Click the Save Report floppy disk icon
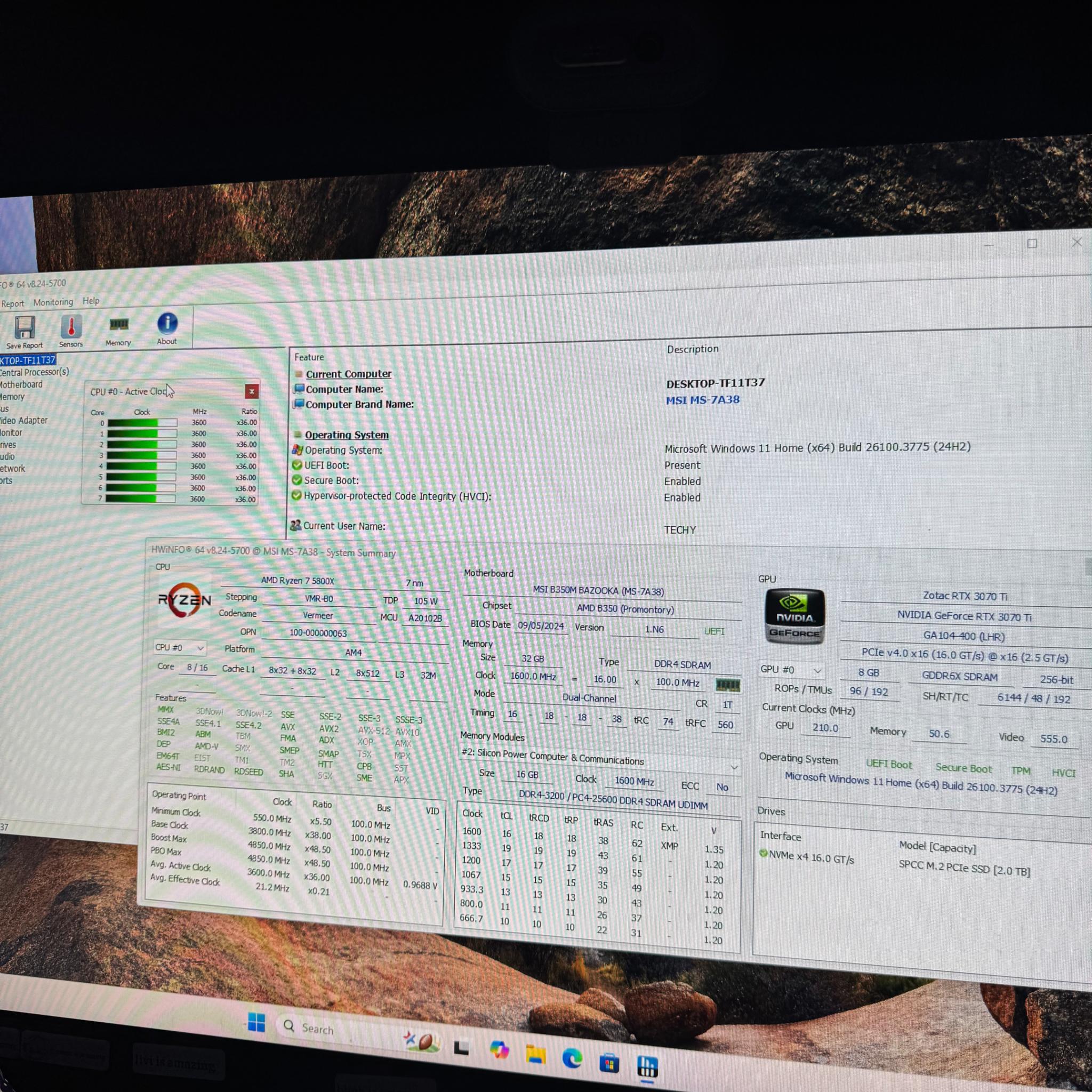This screenshot has height=1092, width=1092. pos(25,327)
